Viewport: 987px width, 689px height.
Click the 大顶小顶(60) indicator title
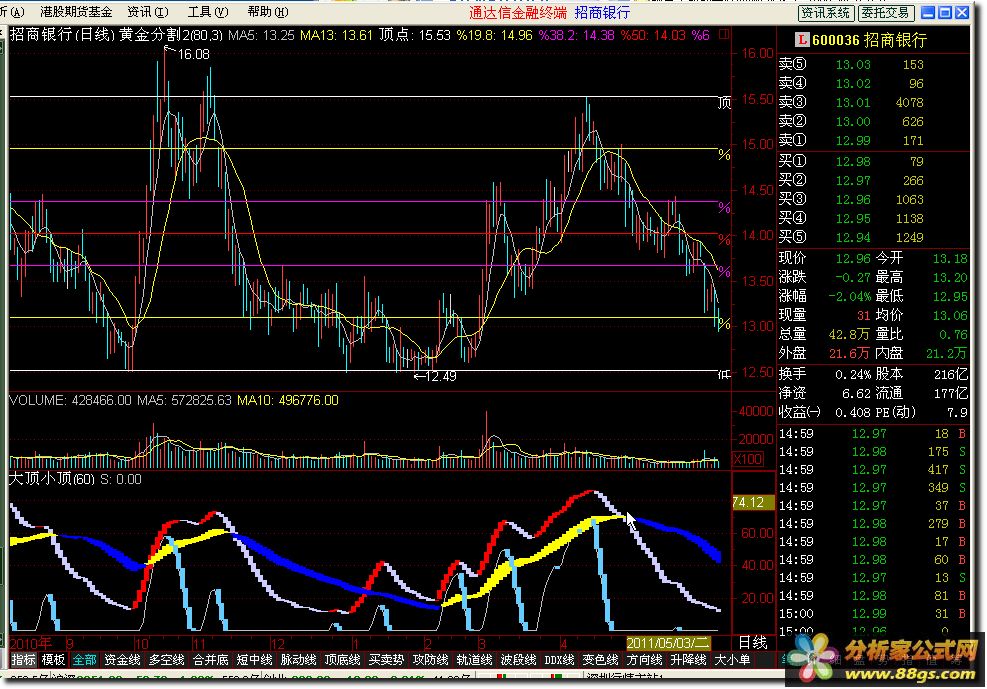pos(50,479)
